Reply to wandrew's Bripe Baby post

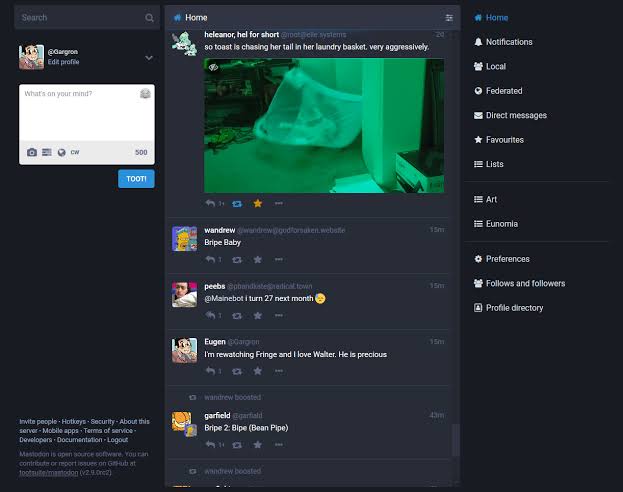pyautogui.click(x=211, y=259)
